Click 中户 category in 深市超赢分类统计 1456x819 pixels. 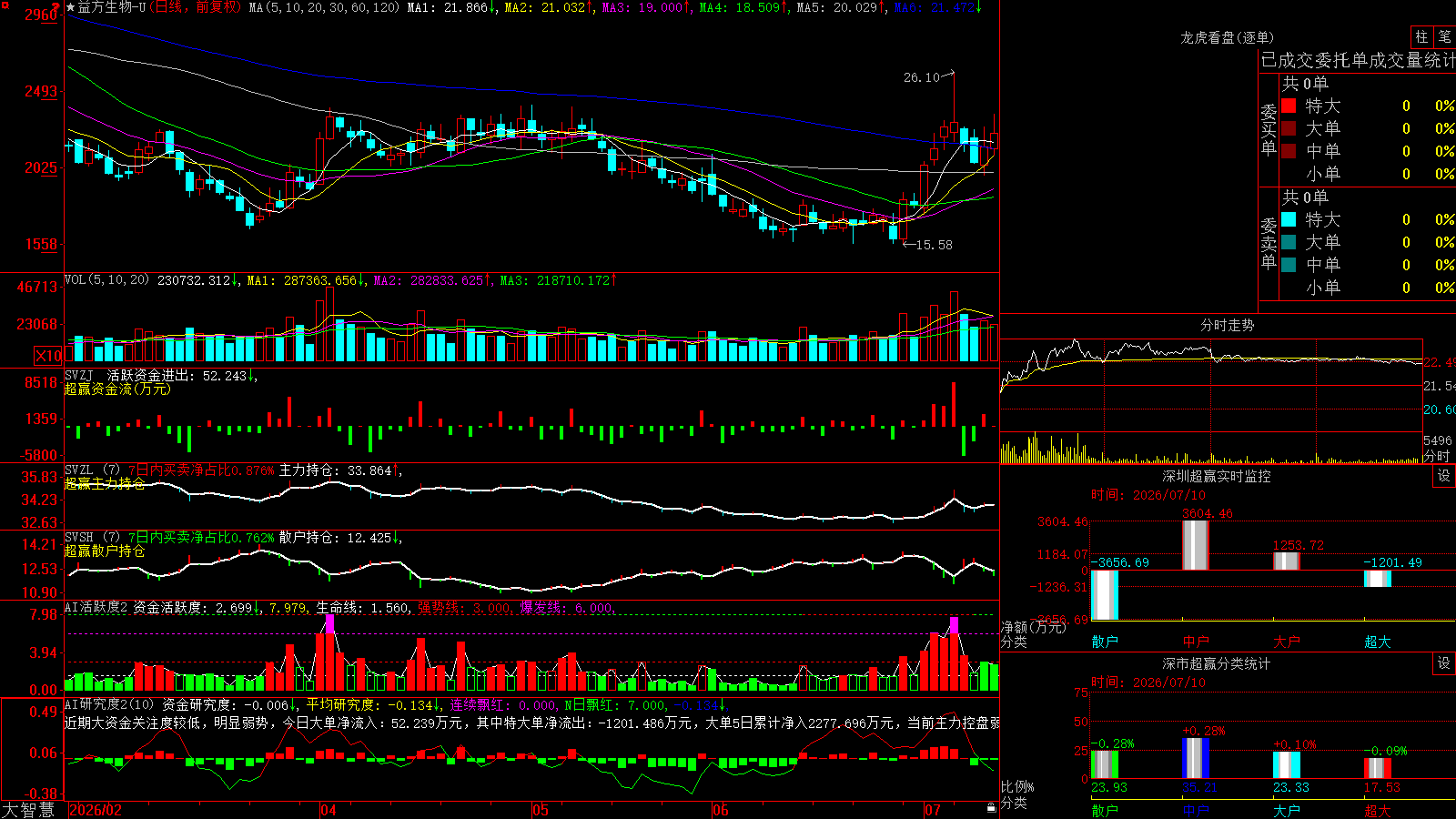[1196, 810]
